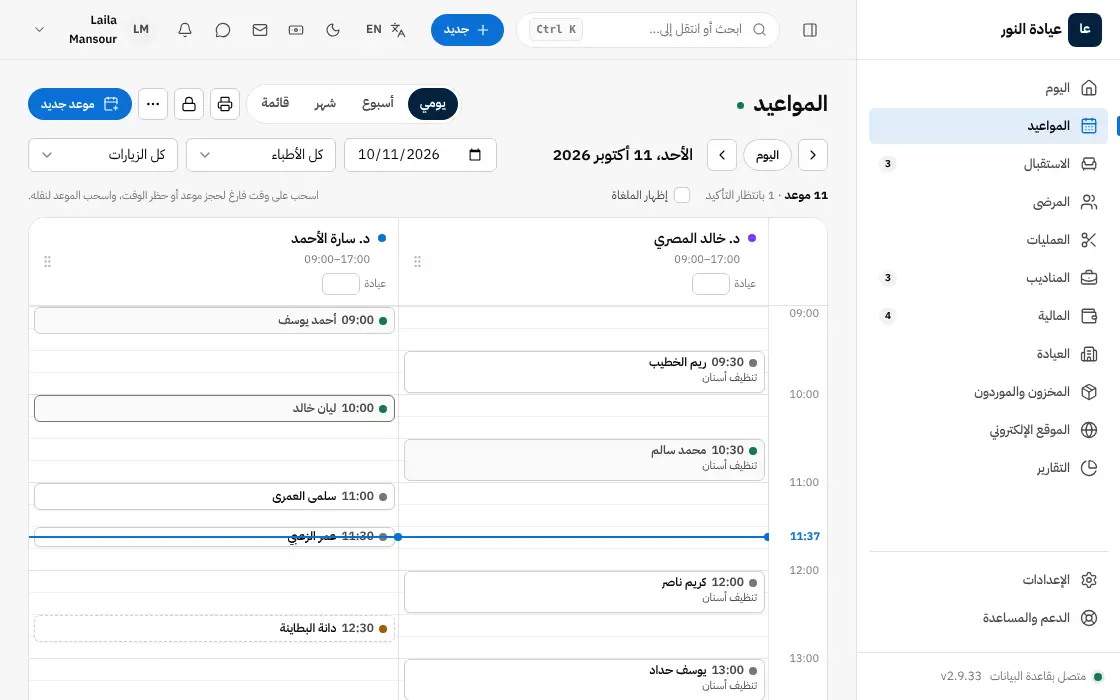
Task: Click the موعد جديد new appointment button
Action: (80, 104)
